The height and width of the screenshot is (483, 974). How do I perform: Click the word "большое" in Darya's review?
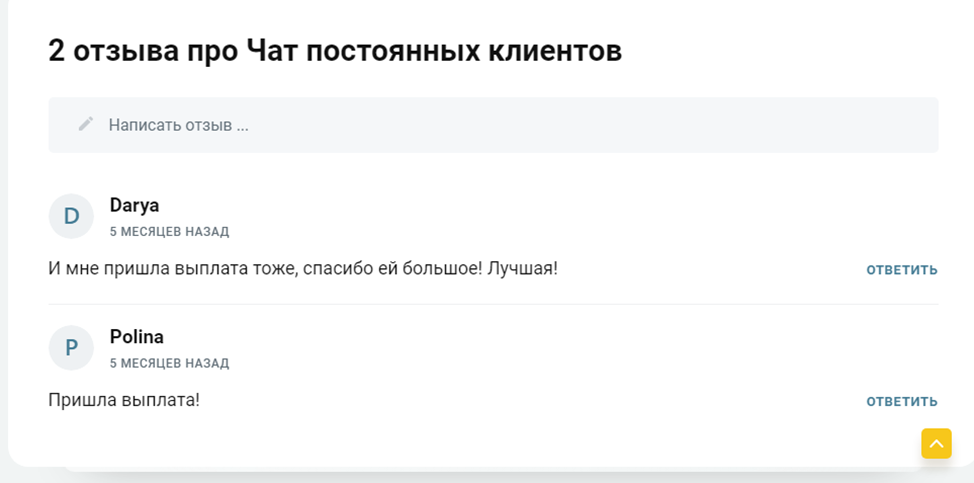pyautogui.click(x=446, y=269)
